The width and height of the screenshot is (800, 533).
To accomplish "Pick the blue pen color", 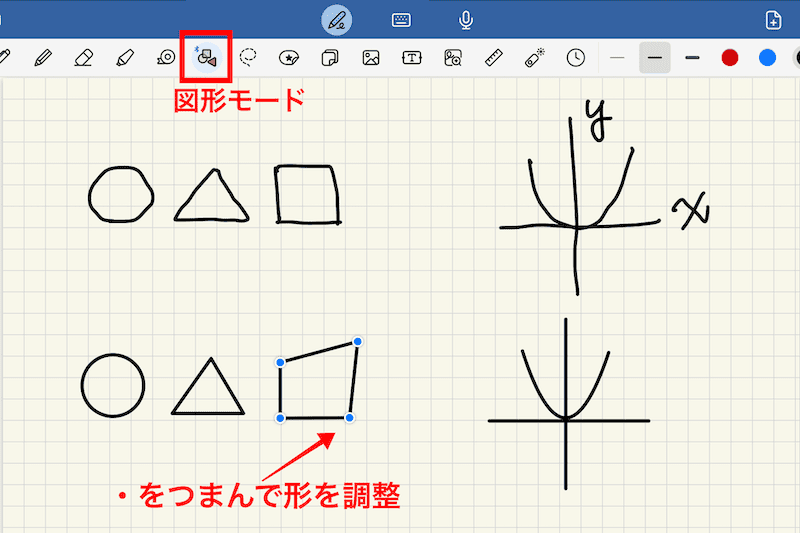I will (767, 58).
